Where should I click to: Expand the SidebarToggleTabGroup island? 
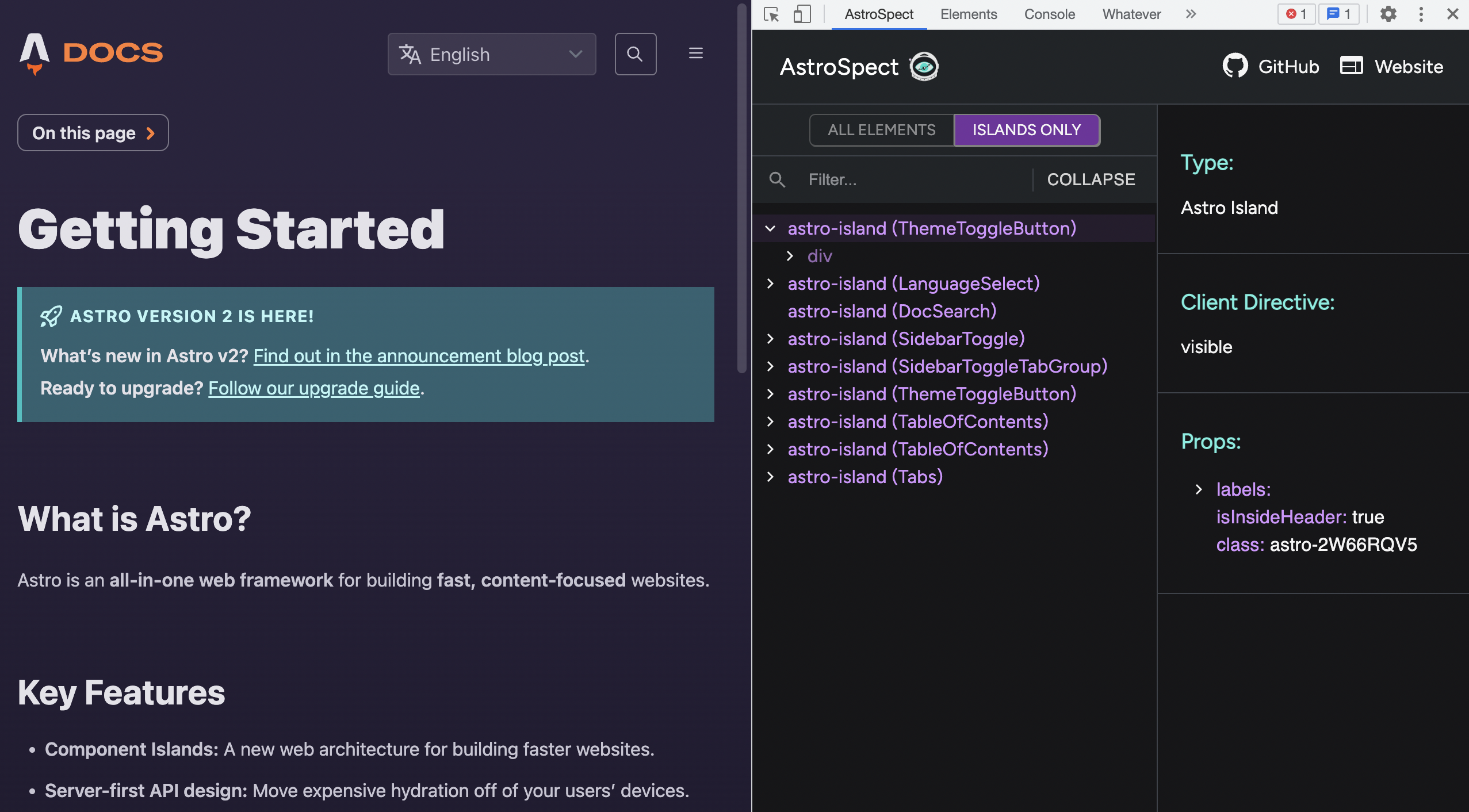770,366
